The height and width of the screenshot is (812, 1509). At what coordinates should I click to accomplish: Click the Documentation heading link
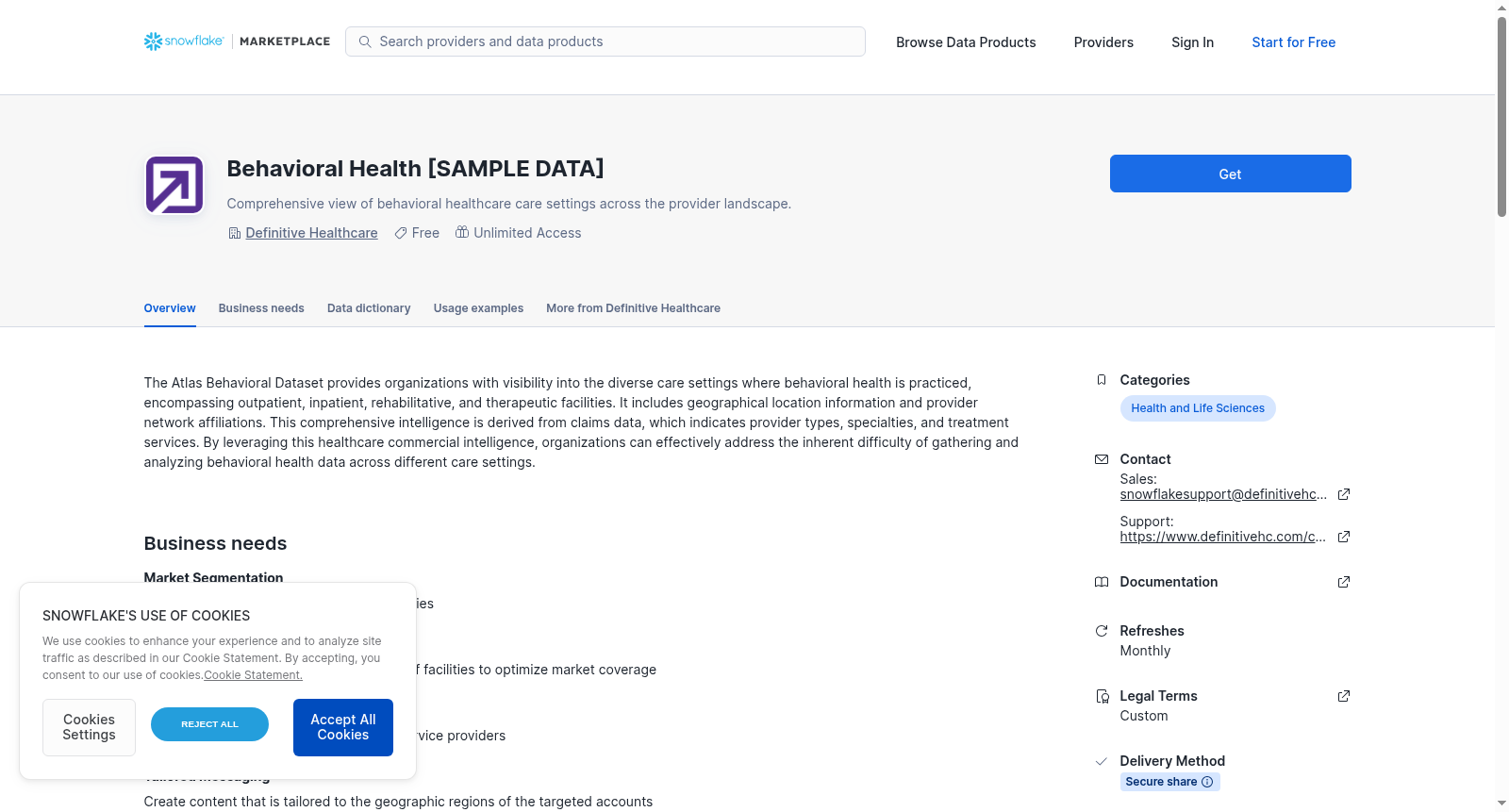click(x=1169, y=582)
